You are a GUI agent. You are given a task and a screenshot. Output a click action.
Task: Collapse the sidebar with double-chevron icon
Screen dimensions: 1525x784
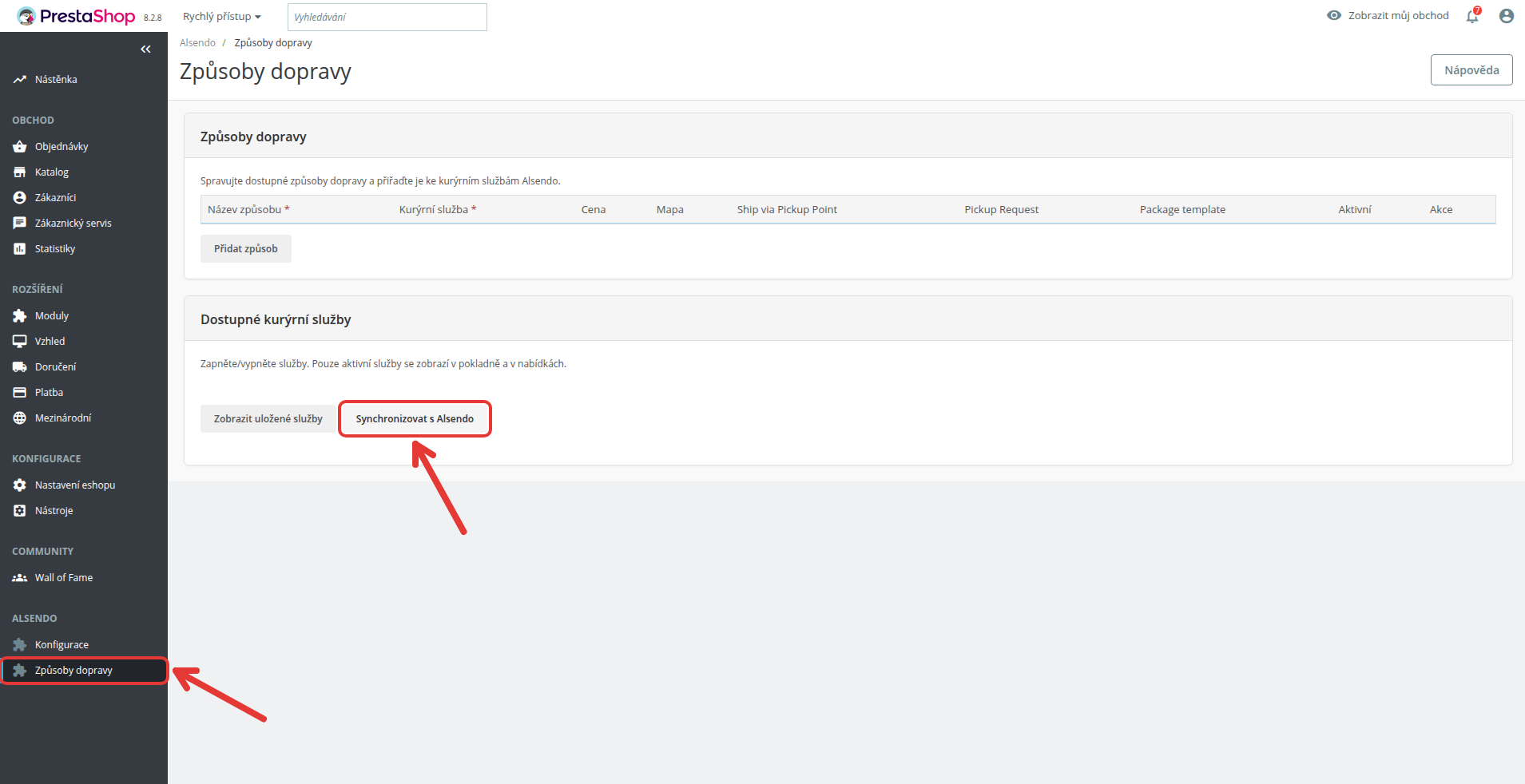coord(145,49)
